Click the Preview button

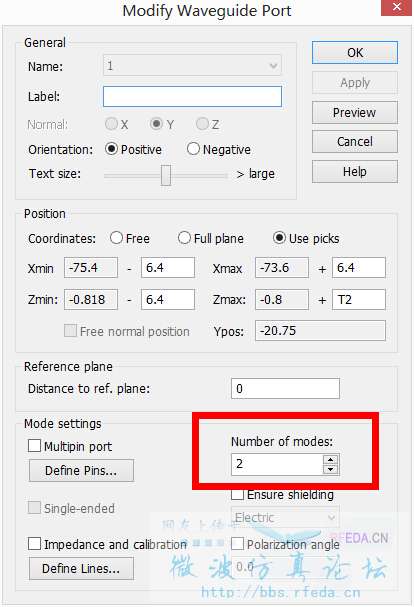click(x=354, y=113)
